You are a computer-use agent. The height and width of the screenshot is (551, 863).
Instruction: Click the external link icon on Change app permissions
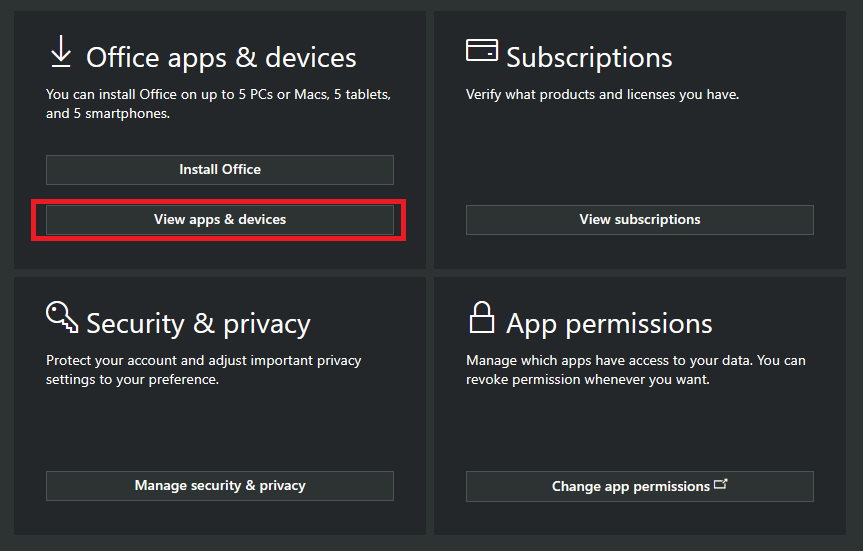(x=720, y=484)
